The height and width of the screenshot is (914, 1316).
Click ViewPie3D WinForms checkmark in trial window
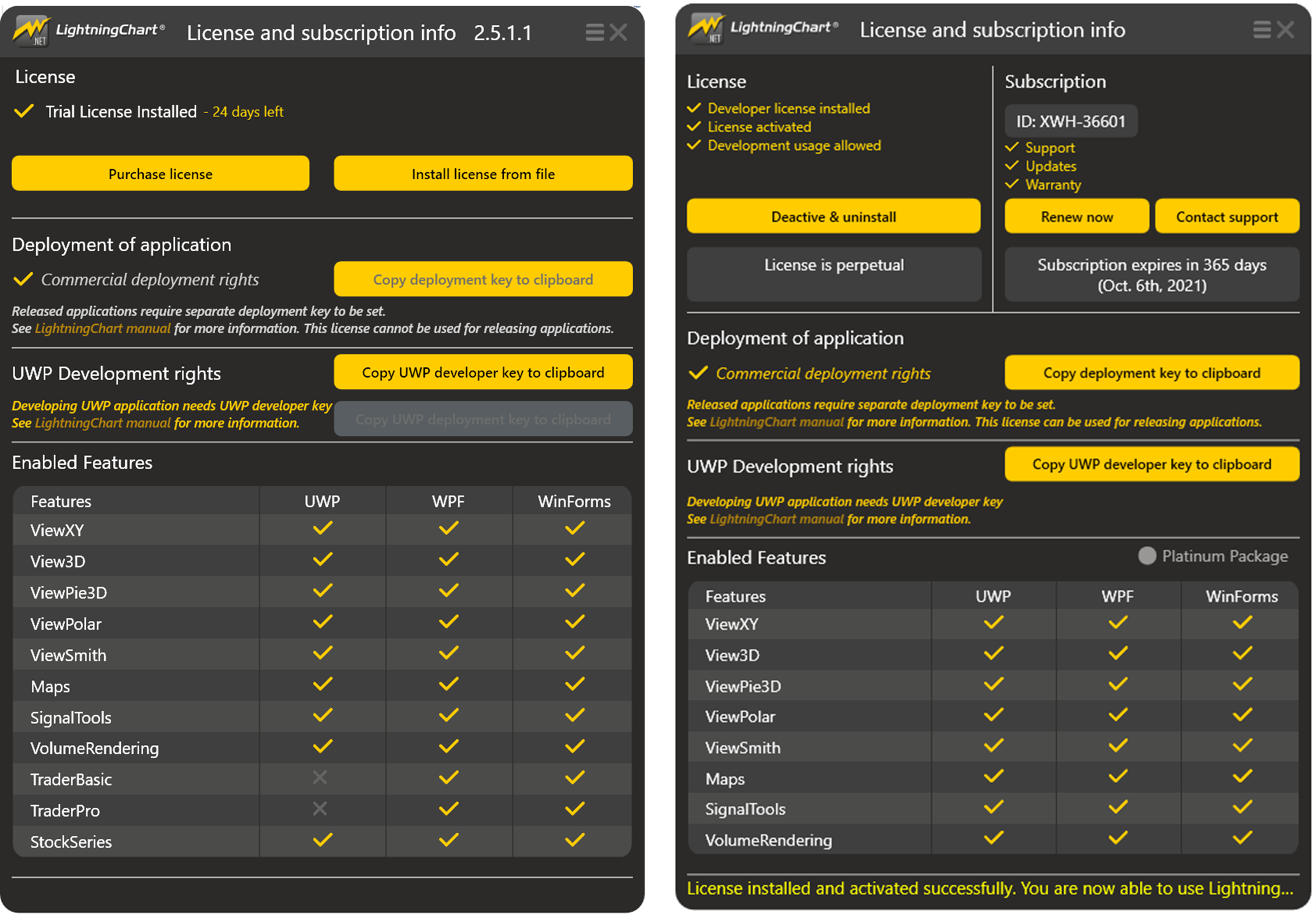575,590
